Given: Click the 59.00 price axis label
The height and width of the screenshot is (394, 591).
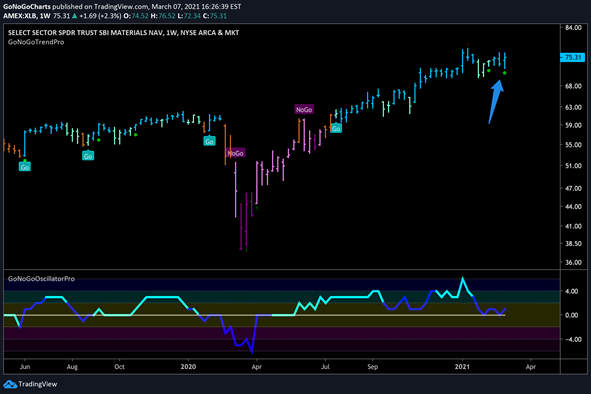Looking at the screenshot, I should point(573,125).
